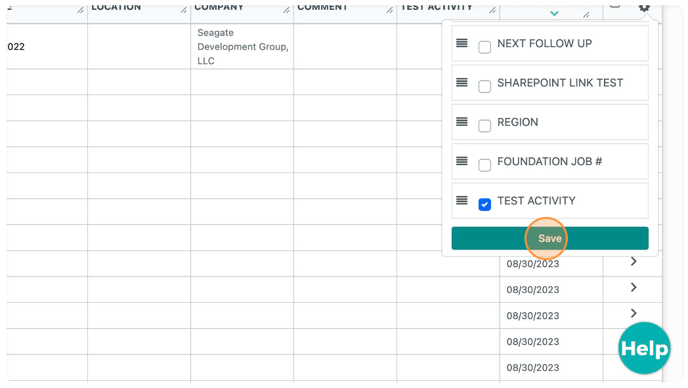This screenshot has height=388, width=688.
Task: Grab the REGION row reorder handle
Action: [462, 122]
